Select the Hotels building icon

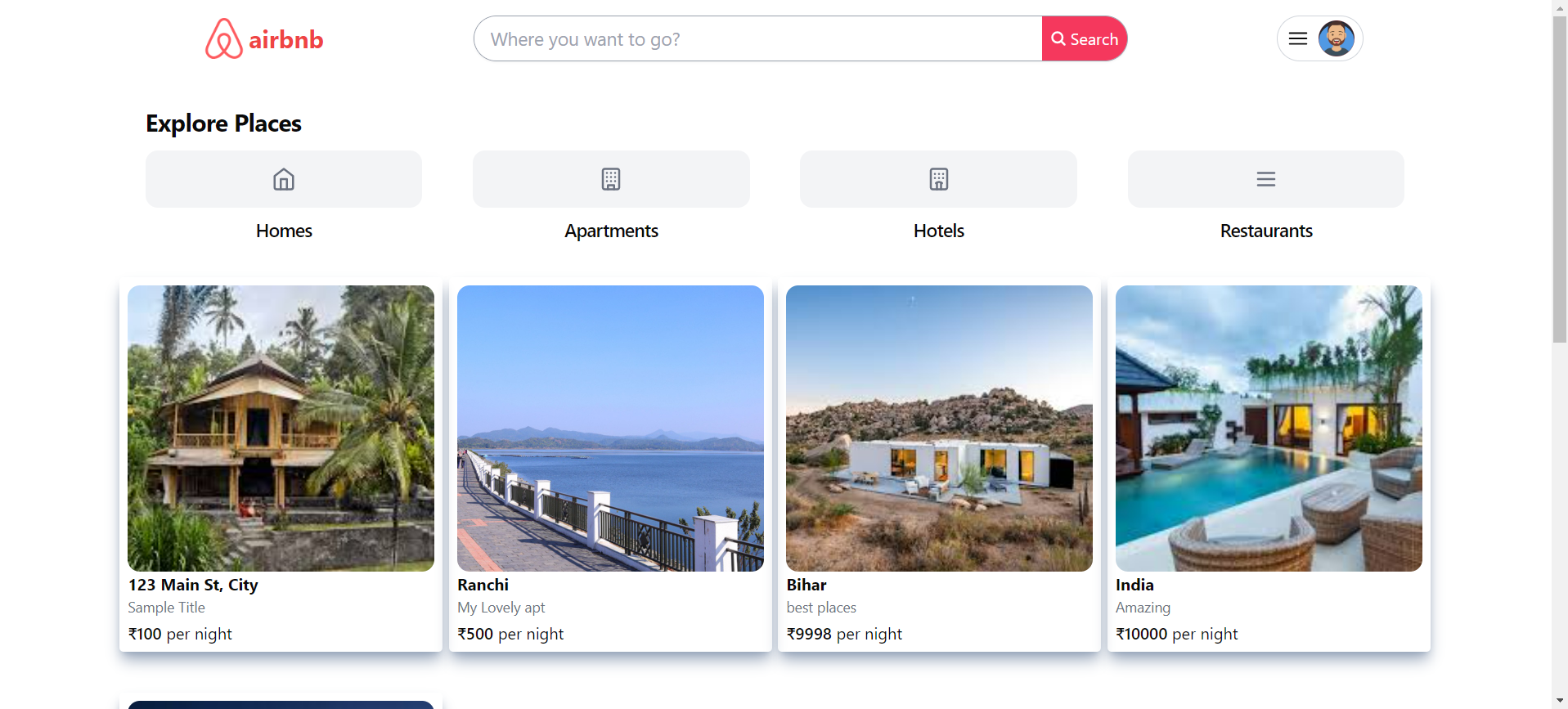point(938,179)
